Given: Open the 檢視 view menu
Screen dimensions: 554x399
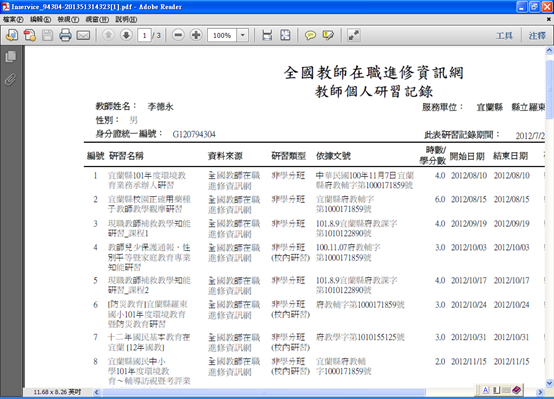Looking at the screenshot, I should [x=68, y=19].
